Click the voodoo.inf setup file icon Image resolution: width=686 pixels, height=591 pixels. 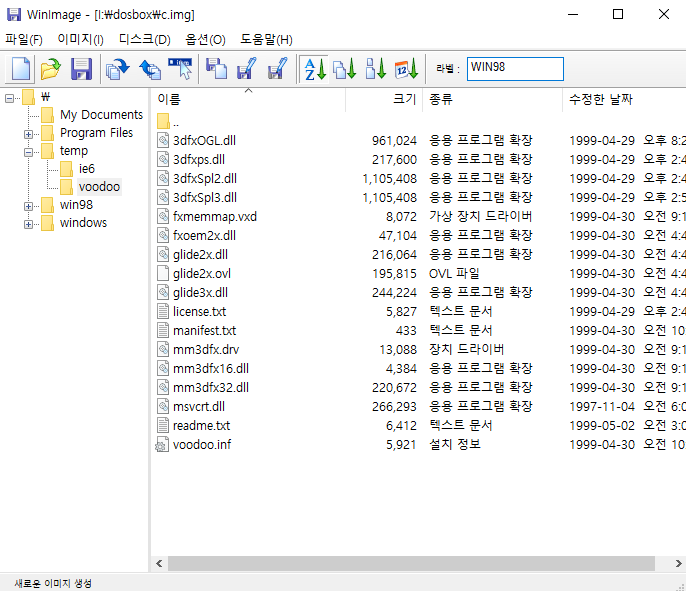tap(162, 444)
